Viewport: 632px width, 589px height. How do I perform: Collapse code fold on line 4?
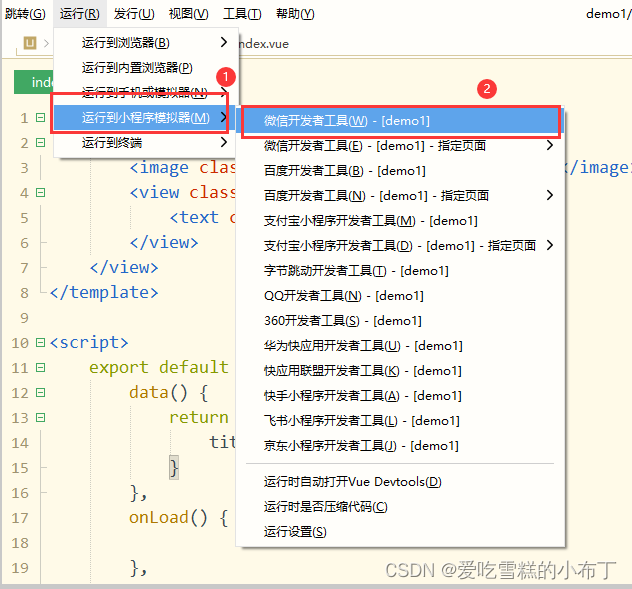point(40,192)
